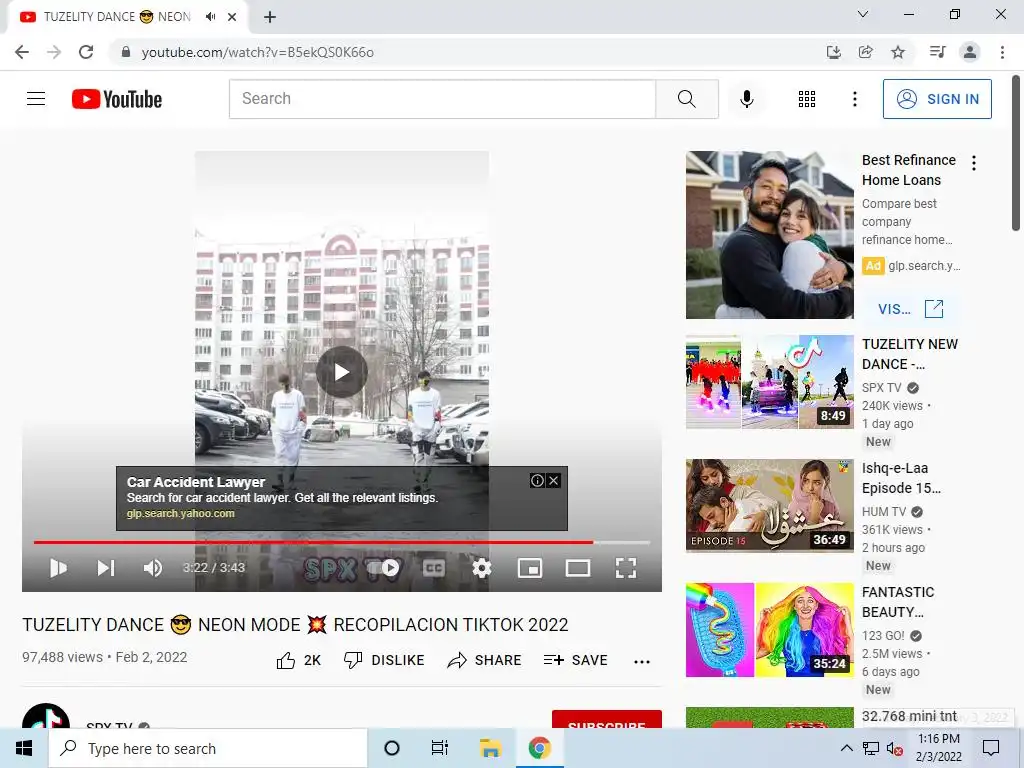
Task: Click the VIS... visit site ad button
Action: coord(910,309)
